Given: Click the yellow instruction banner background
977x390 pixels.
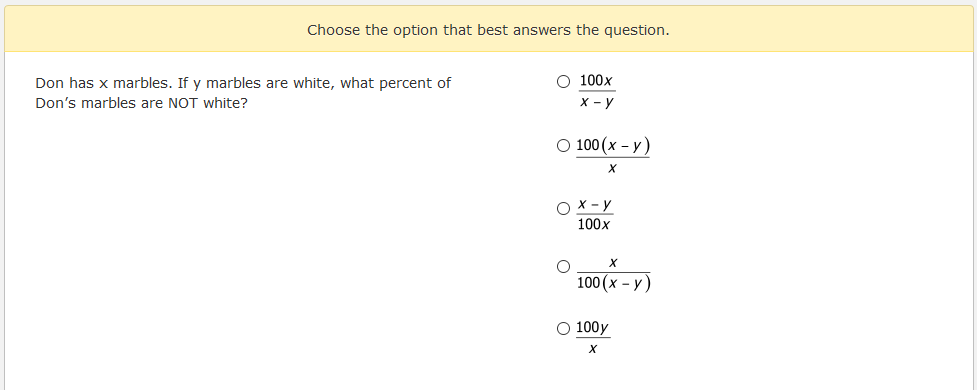Looking at the screenshot, I should tap(488, 29).
